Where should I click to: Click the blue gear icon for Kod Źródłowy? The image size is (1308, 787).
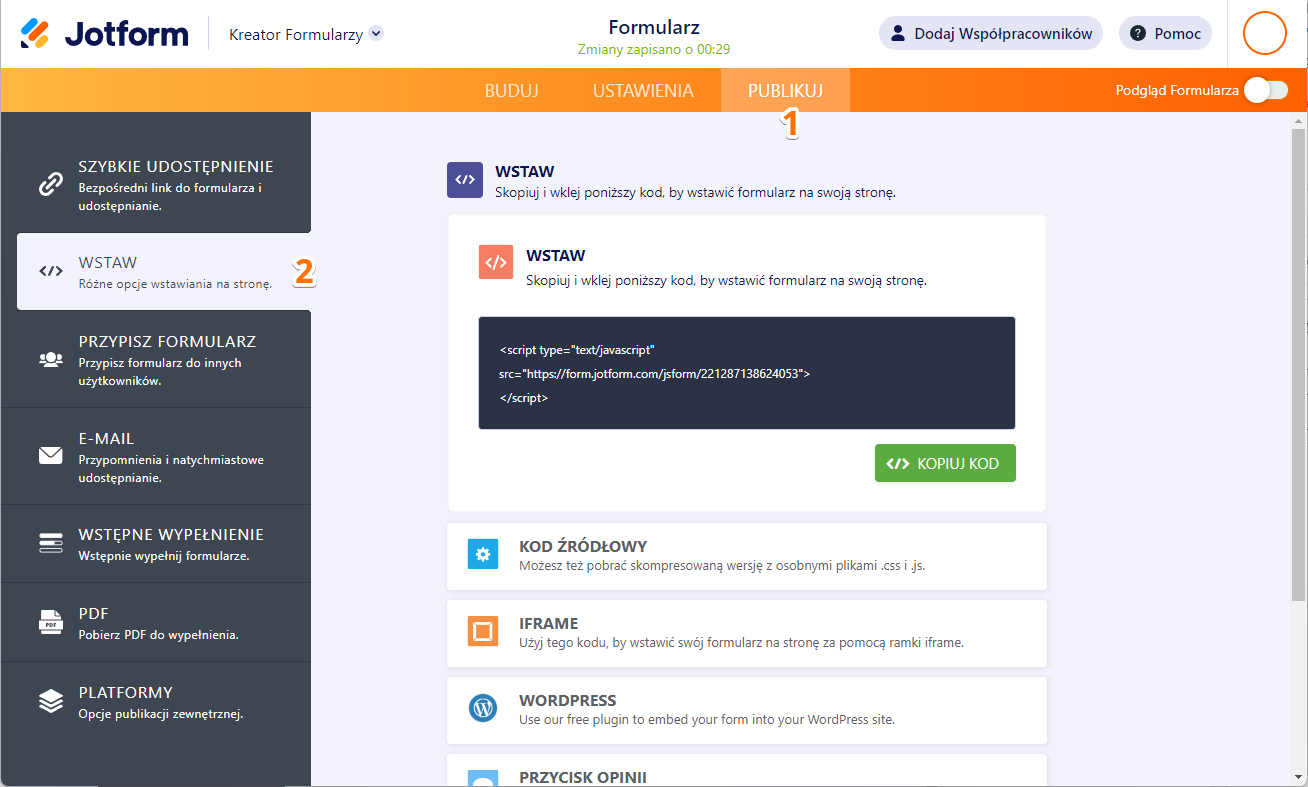[483, 554]
